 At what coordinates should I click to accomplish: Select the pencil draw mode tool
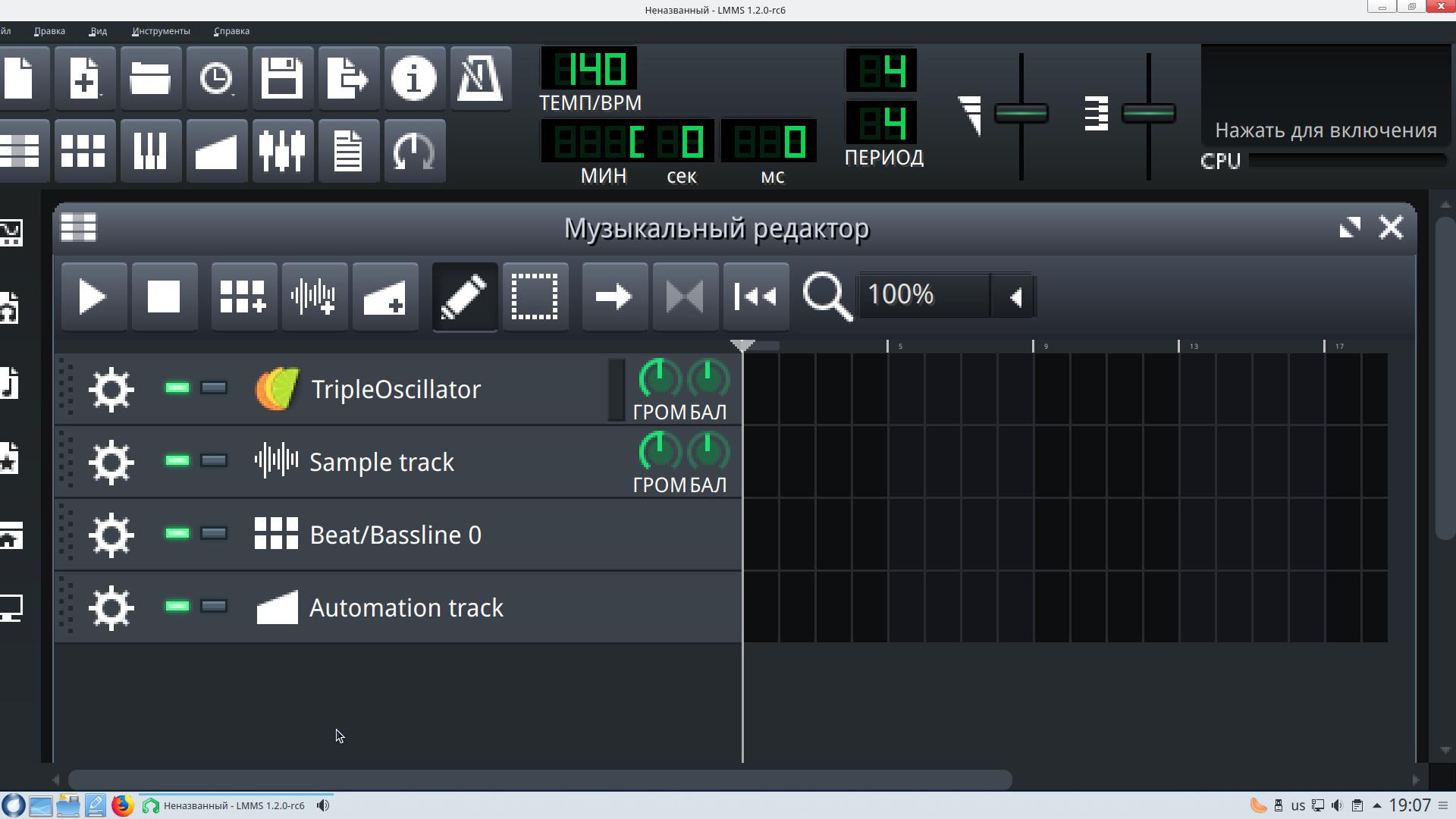(464, 297)
